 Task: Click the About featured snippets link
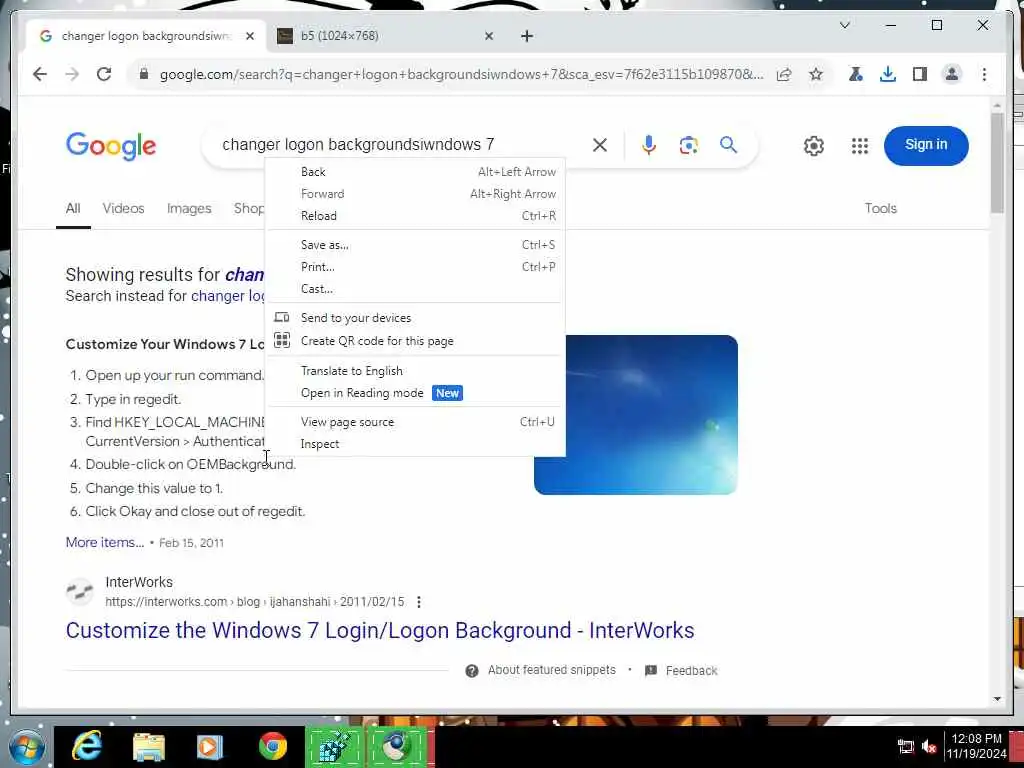551,670
